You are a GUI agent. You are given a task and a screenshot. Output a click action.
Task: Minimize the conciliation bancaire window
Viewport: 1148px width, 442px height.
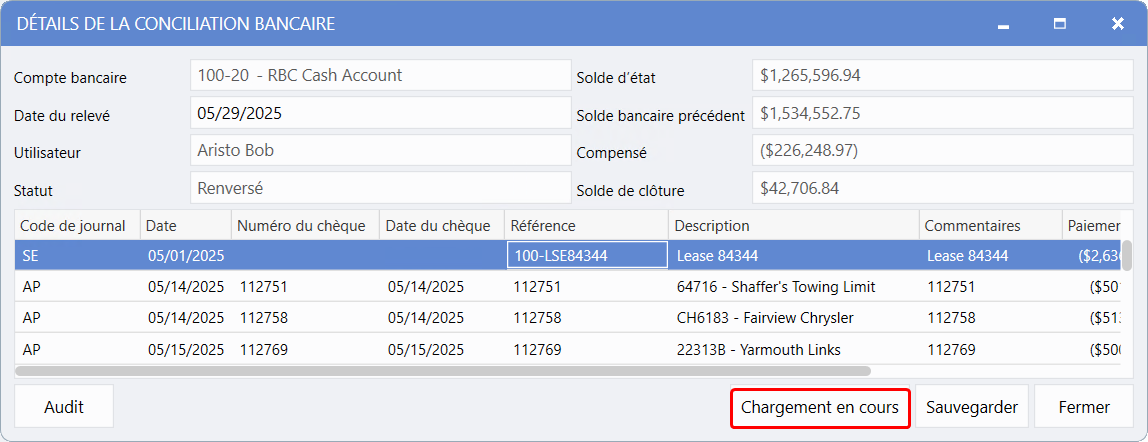tap(1003, 23)
